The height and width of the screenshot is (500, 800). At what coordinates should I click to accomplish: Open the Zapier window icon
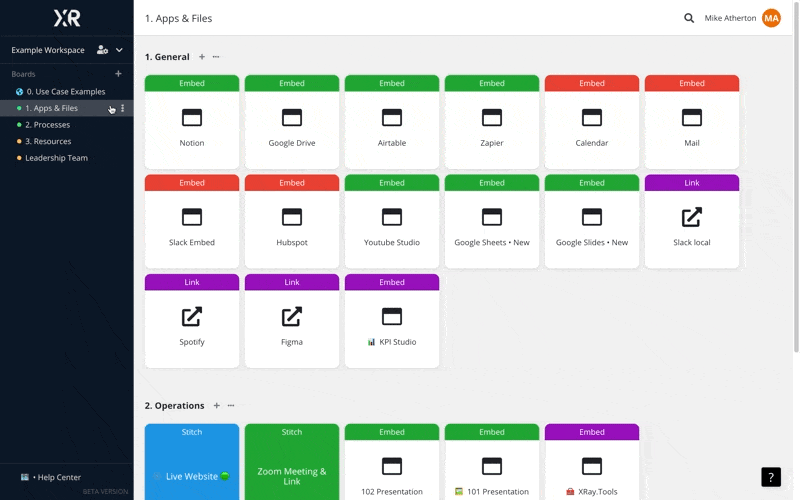(492, 118)
